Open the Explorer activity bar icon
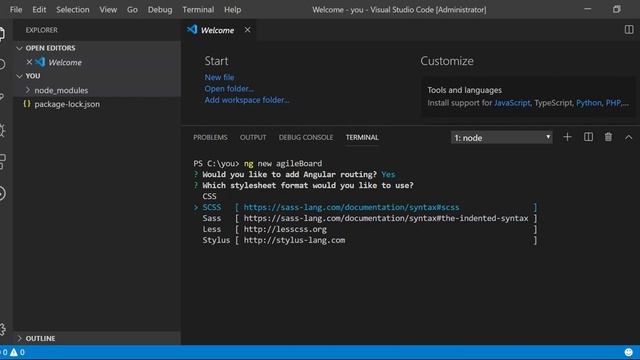This screenshot has width=640, height=360. pyautogui.click(x=2, y=33)
